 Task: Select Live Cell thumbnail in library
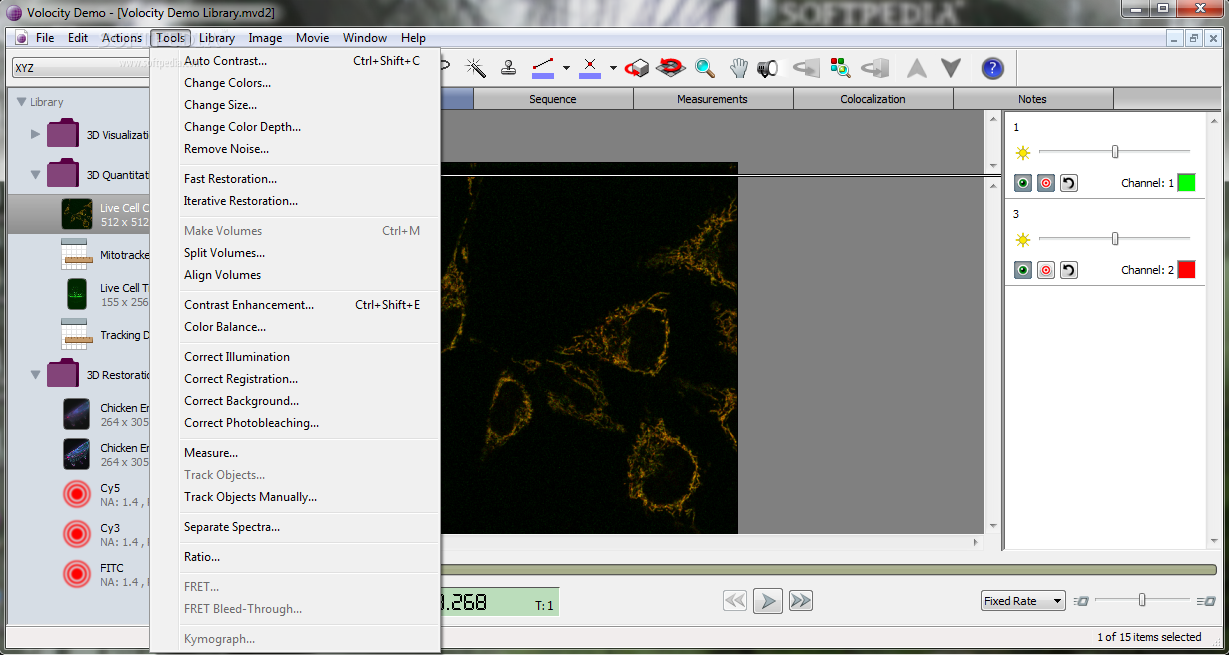coord(77,214)
